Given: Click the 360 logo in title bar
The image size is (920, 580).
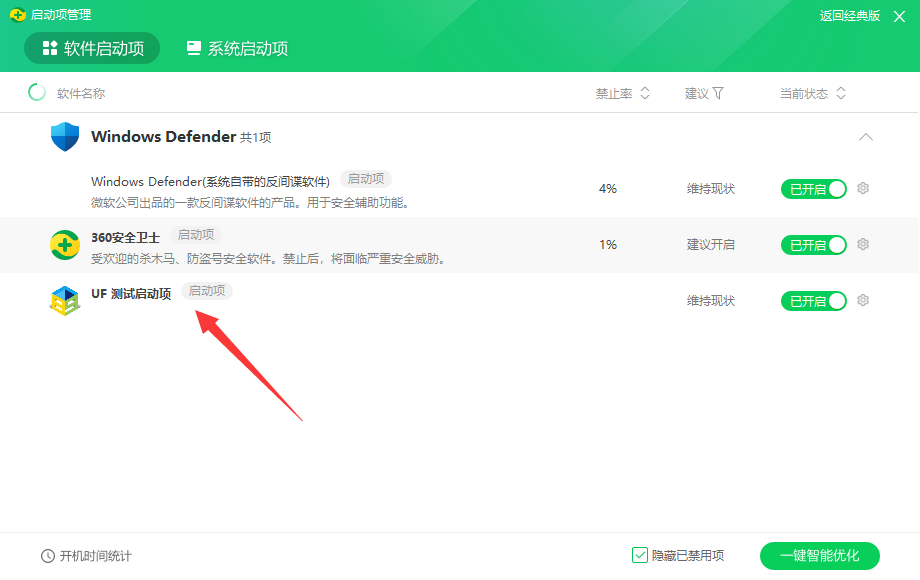Looking at the screenshot, I should click(18, 15).
